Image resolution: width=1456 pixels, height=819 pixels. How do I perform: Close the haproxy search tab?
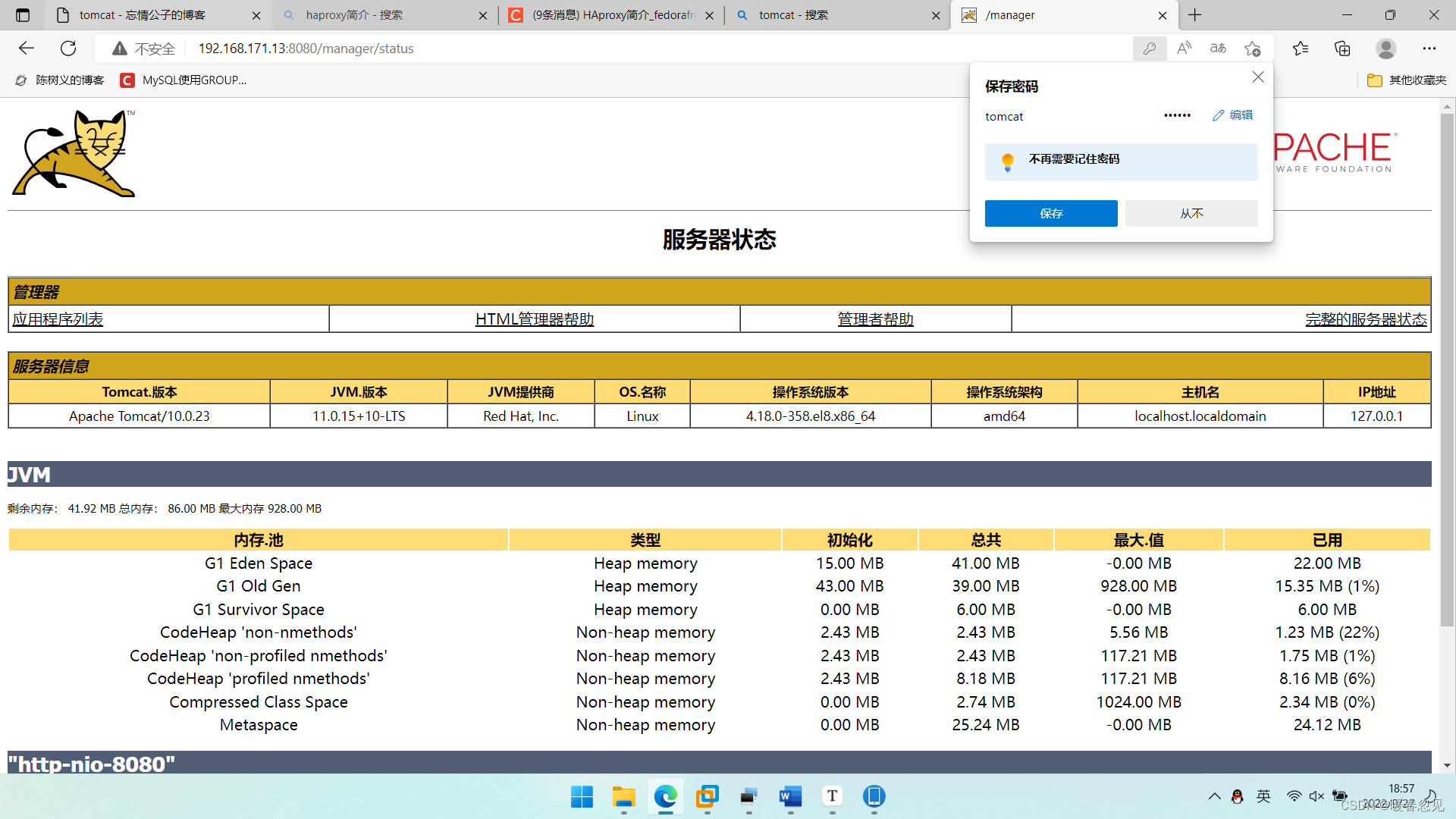point(483,15)
